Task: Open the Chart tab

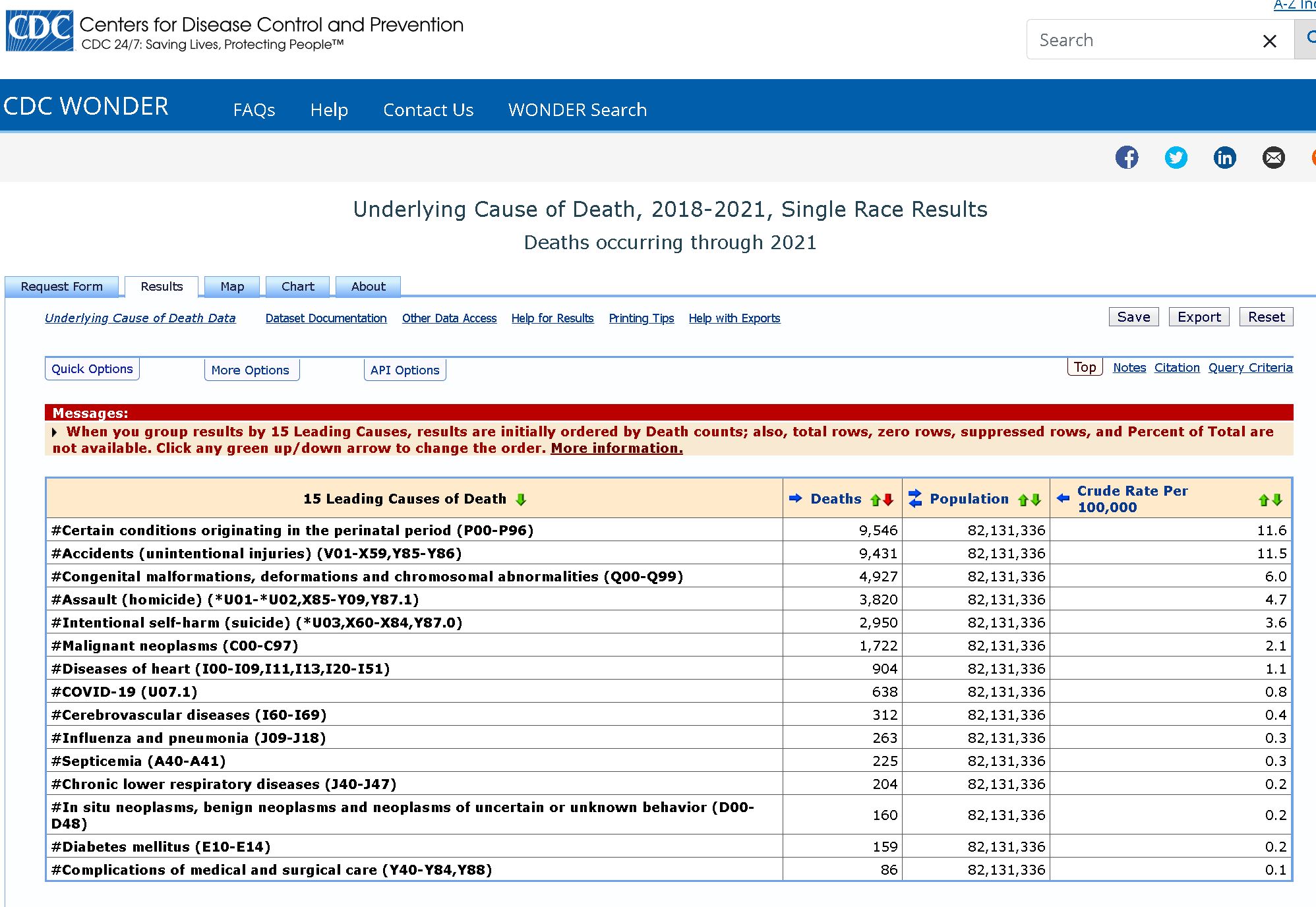Action: (x=298, y=287)
